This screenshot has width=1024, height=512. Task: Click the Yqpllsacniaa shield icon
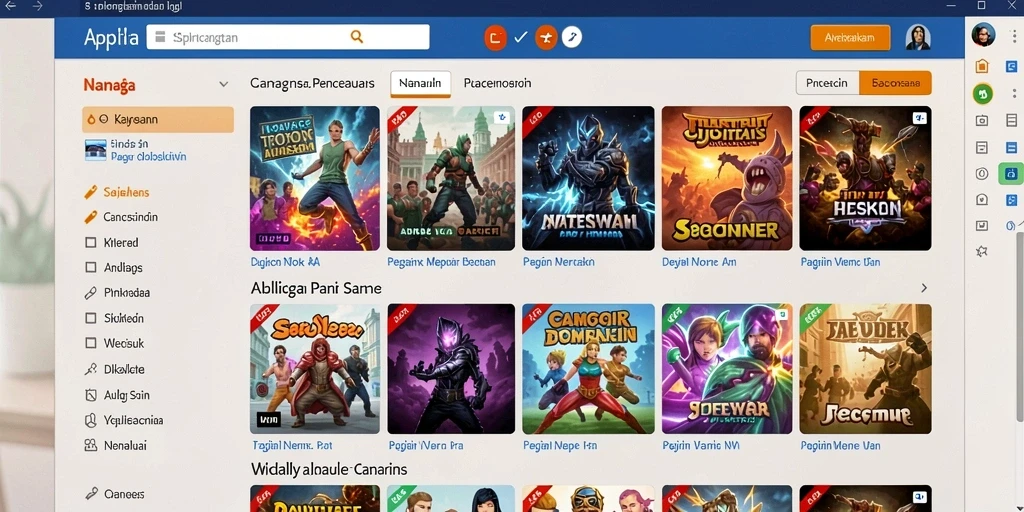(91, 421)
